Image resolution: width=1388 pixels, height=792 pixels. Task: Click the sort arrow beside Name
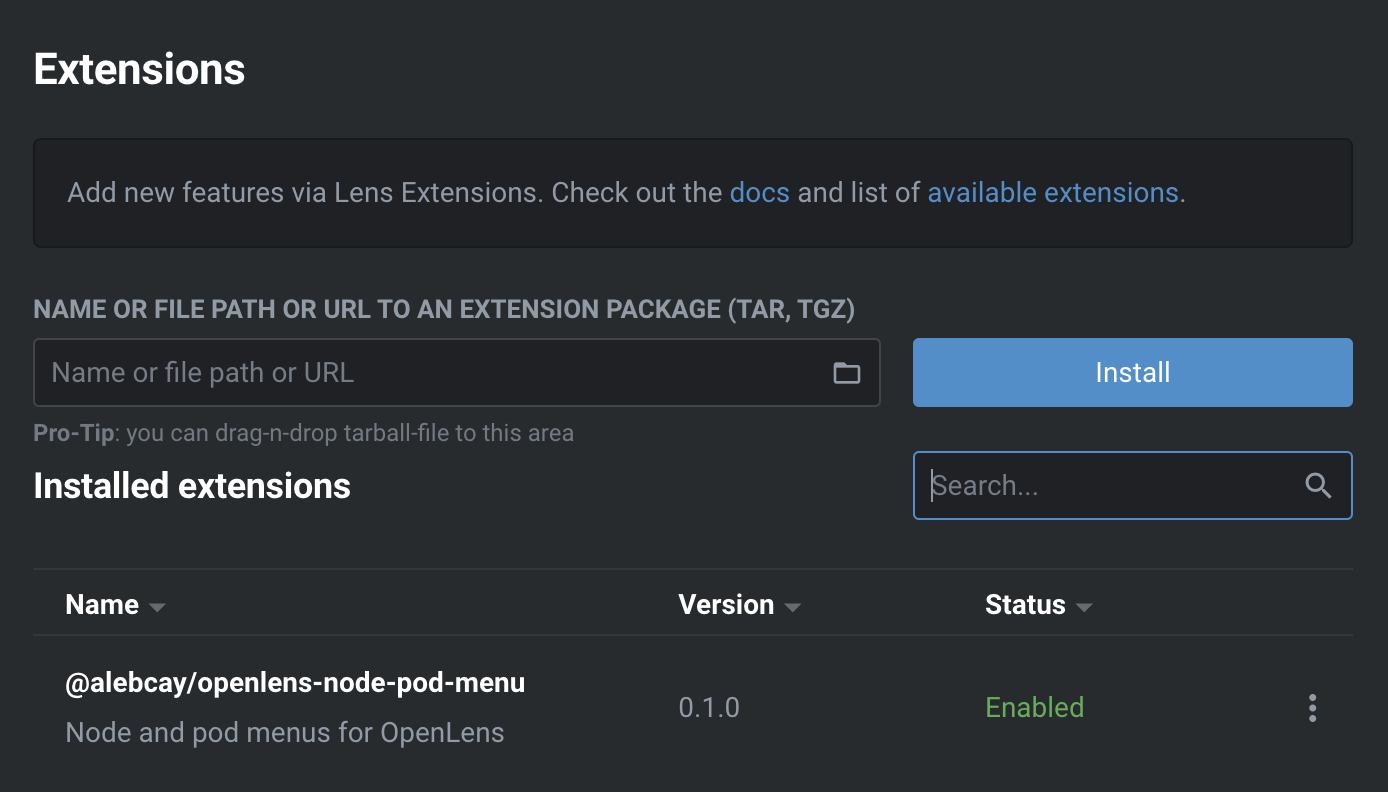(156, 607)
